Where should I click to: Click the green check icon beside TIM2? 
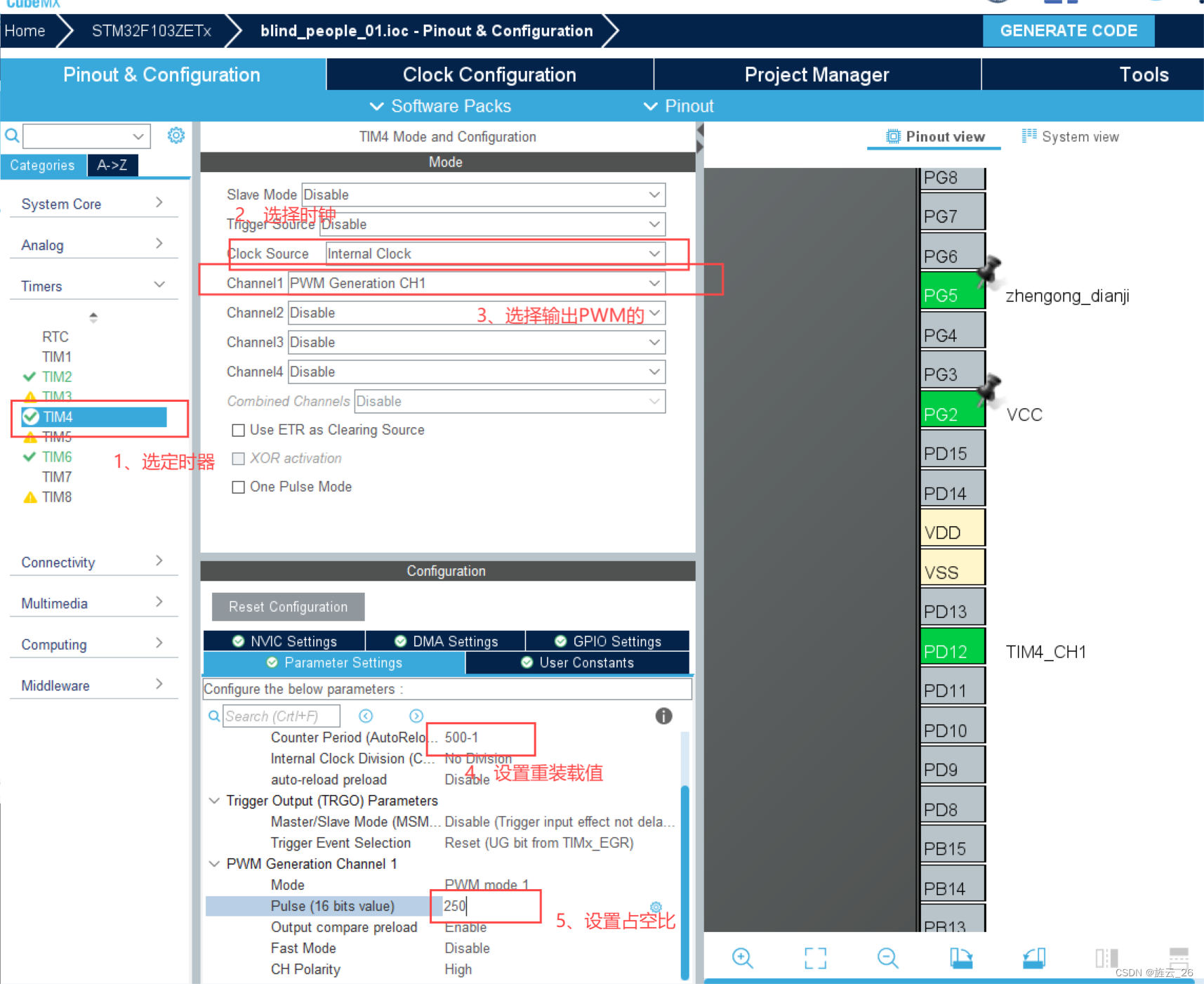[x=29, y=376]
